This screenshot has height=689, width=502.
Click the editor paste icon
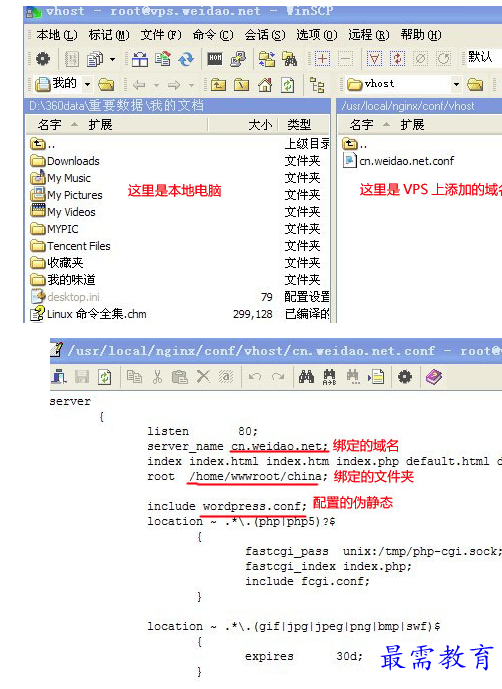[x=180, y=377]
